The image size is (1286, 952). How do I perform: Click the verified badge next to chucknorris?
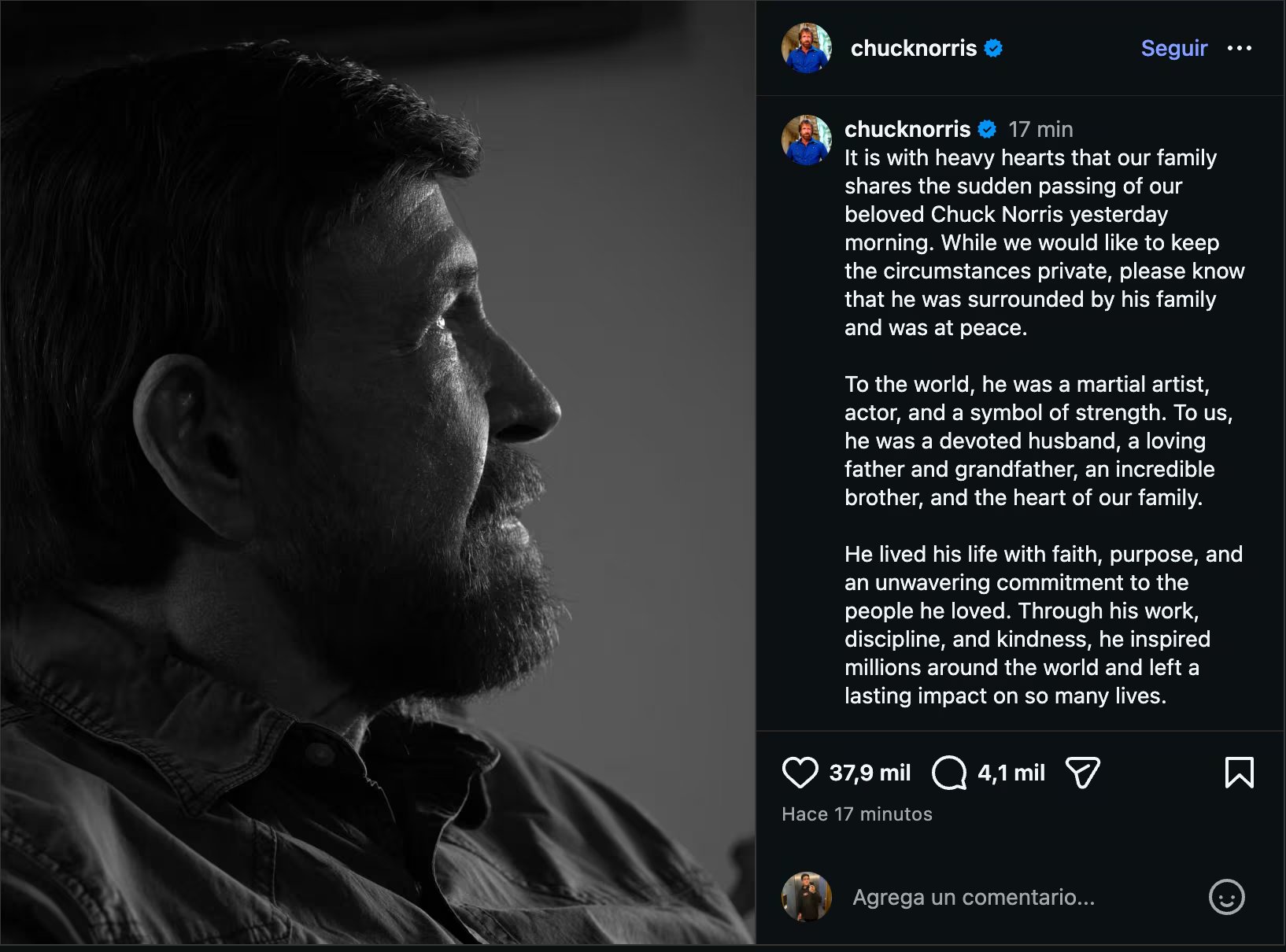[x=993, y=48]
